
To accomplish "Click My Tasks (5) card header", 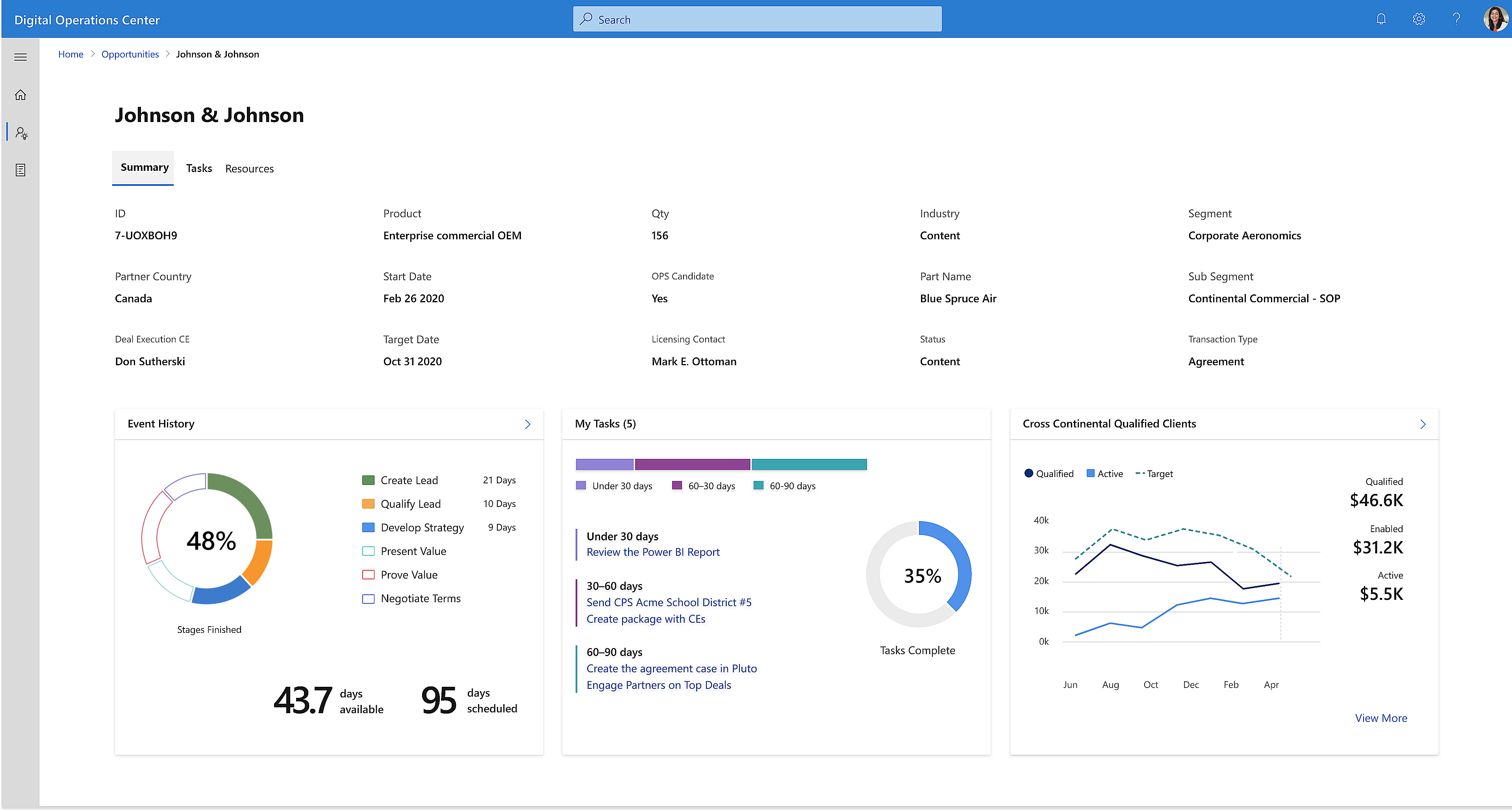I will click(x=605, y=423).
